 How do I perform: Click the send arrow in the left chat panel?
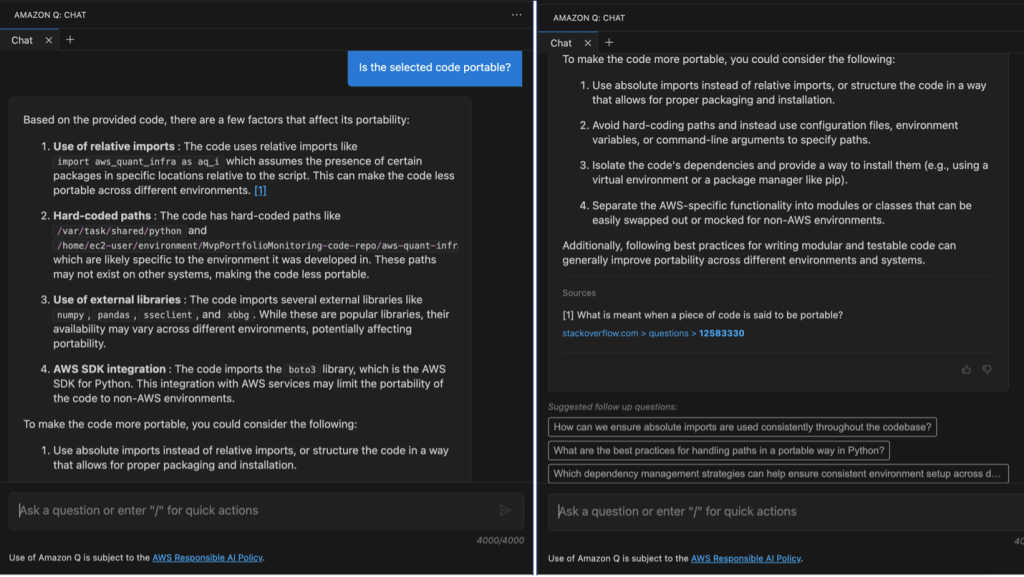pos(506,510)
